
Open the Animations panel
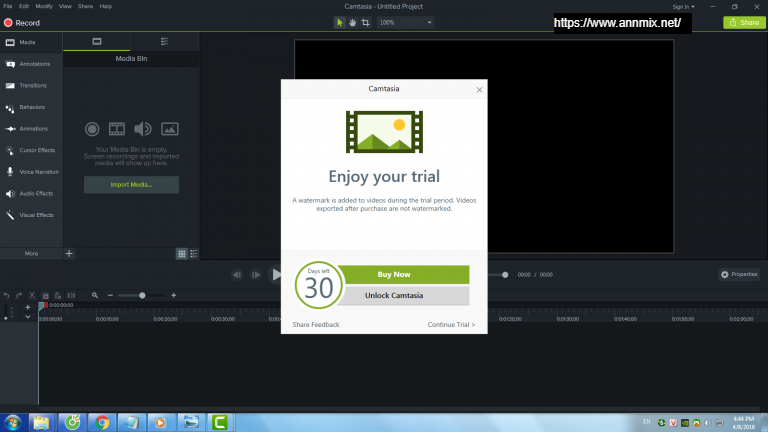click(x=31, y=129)
